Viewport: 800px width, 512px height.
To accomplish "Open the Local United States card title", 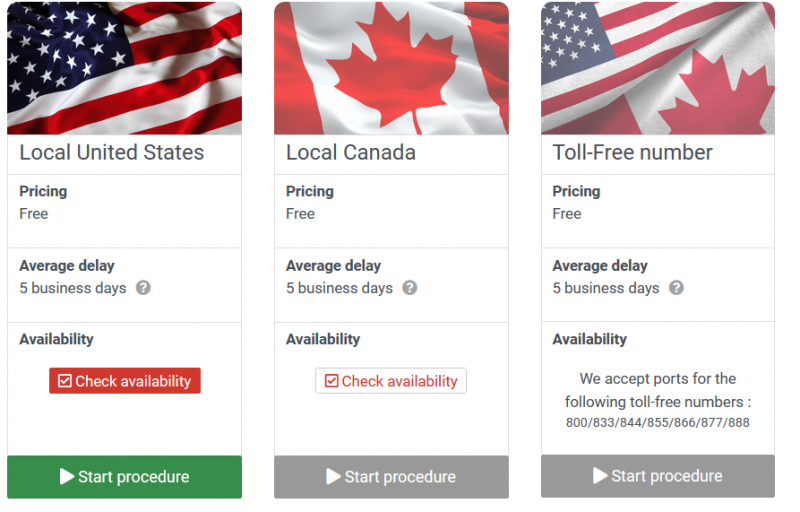I will click(x=112, y=152).
